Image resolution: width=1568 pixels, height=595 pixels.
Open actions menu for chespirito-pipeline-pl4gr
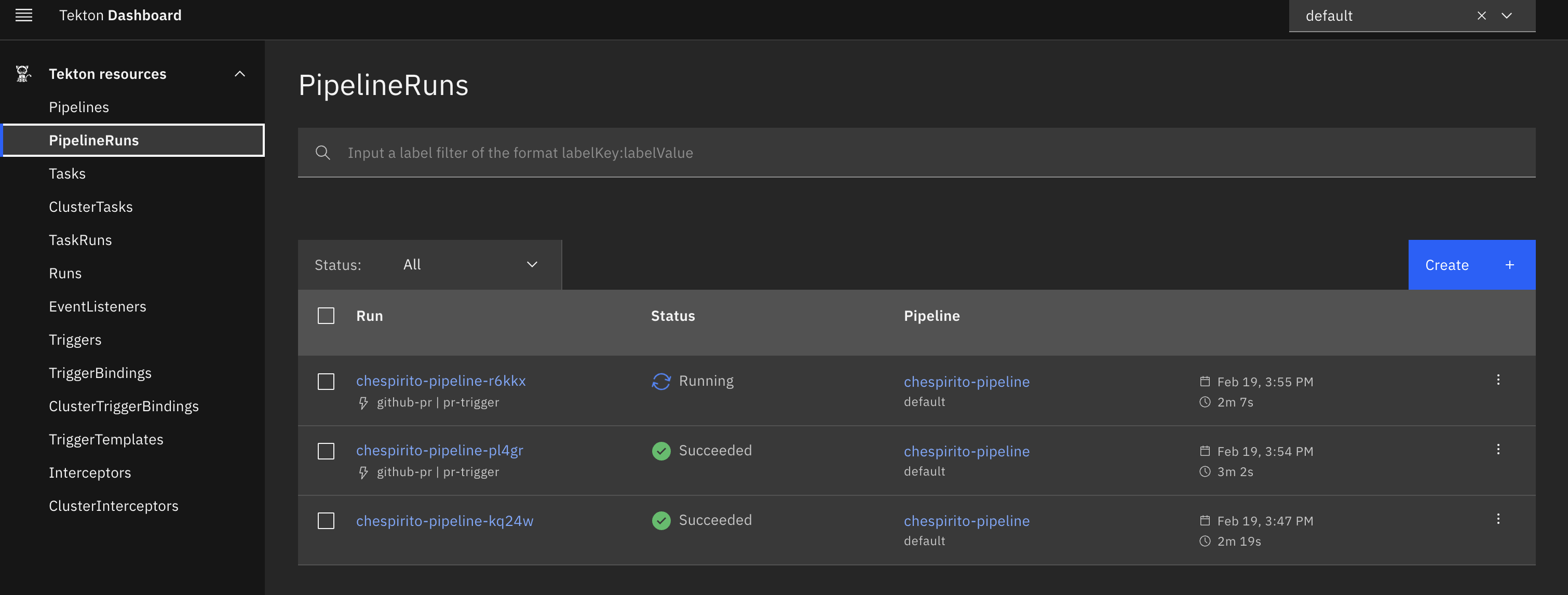tap(1498, 450)
